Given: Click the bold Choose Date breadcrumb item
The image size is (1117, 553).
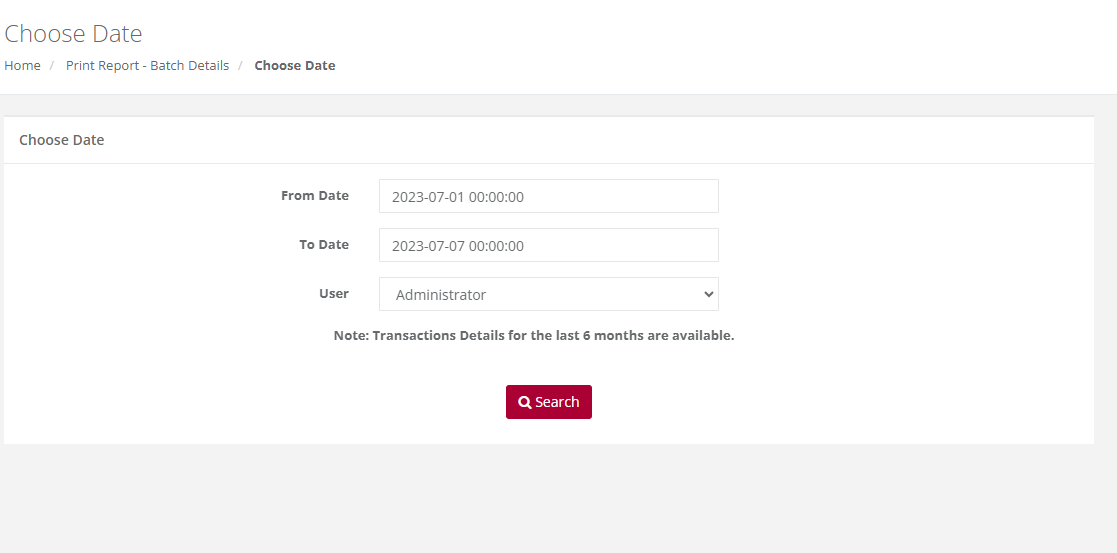Looking at the screenshot, I should [295, 66].
